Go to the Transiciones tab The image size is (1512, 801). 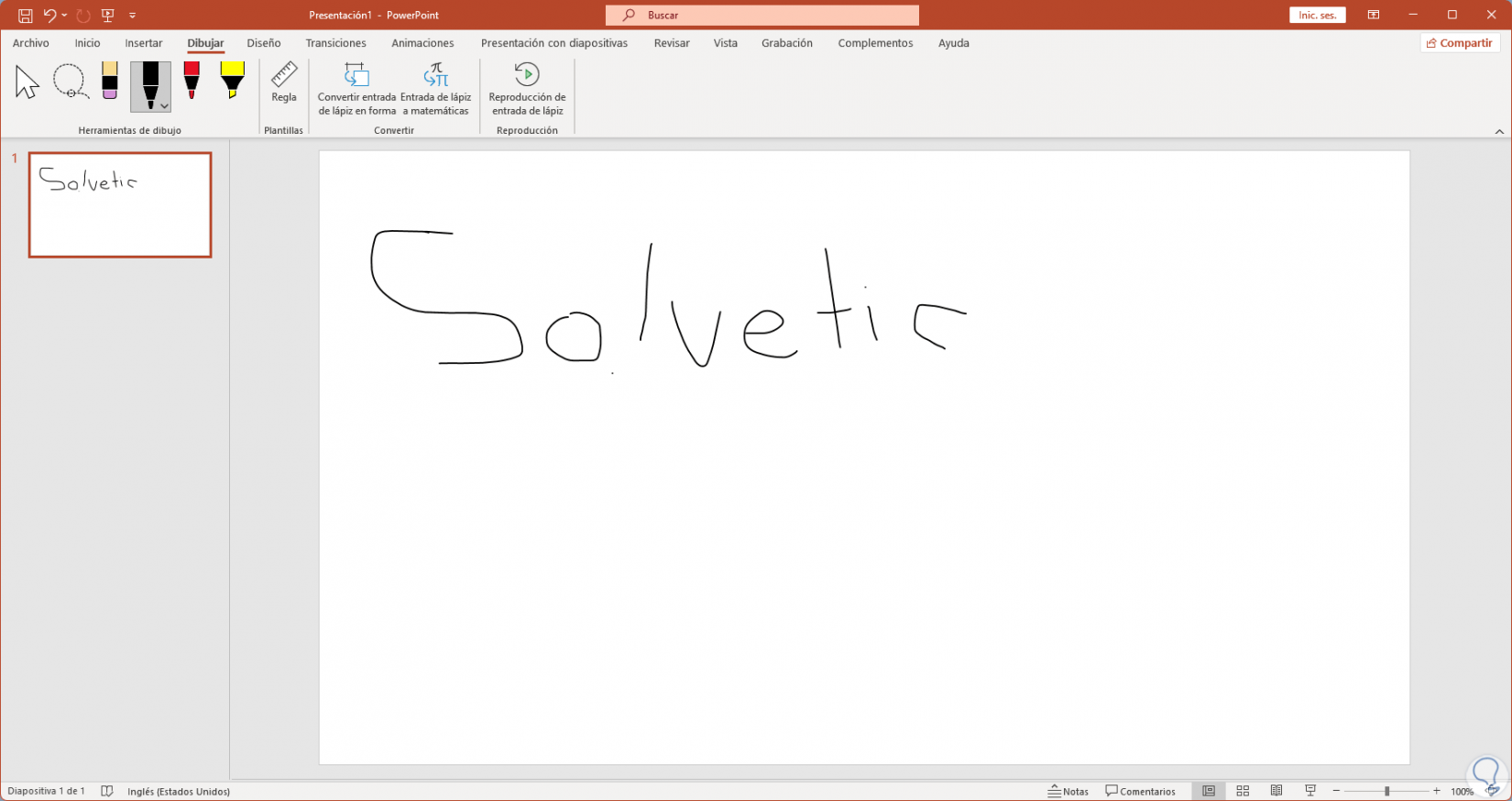tap(336, 43)
